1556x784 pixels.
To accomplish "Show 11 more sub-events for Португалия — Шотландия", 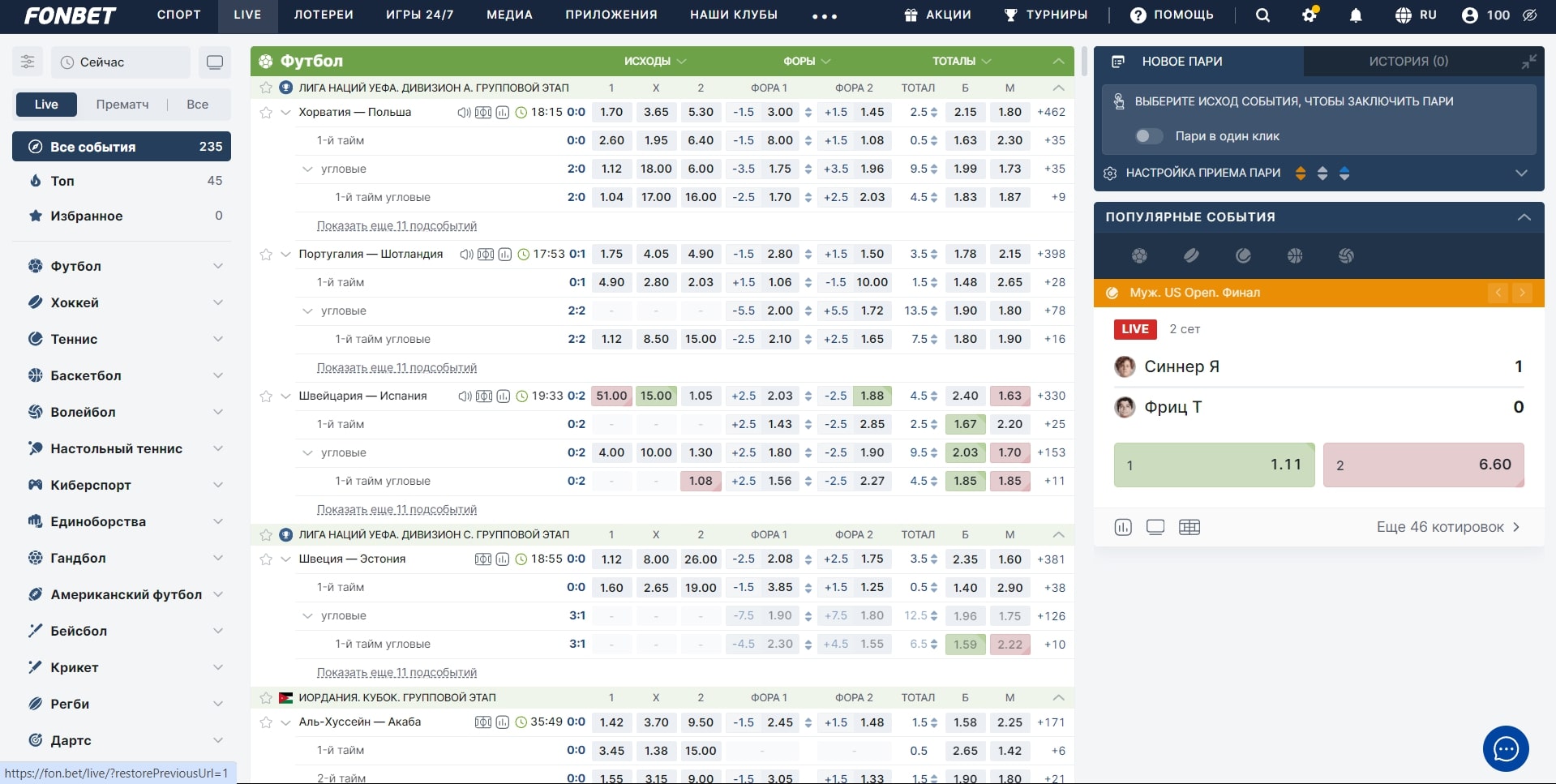I will (x=397, y=368).
